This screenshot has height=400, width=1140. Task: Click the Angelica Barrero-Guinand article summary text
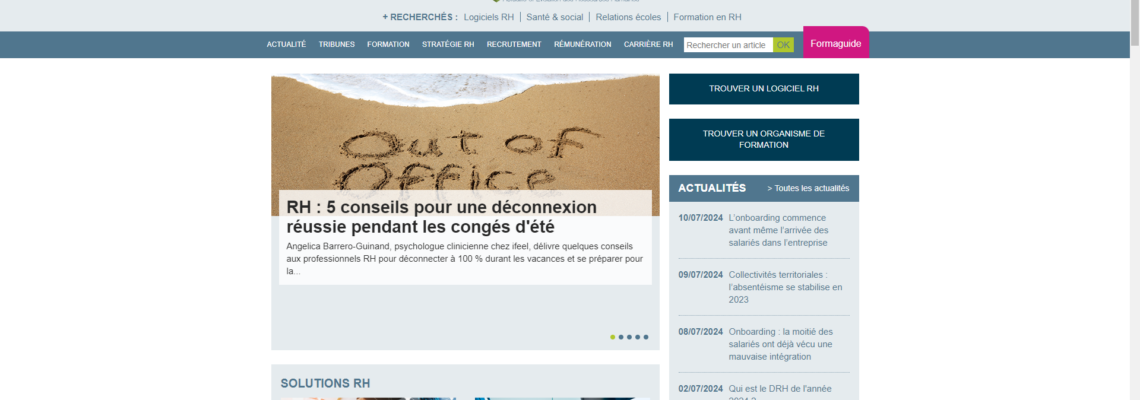[465, 259]
